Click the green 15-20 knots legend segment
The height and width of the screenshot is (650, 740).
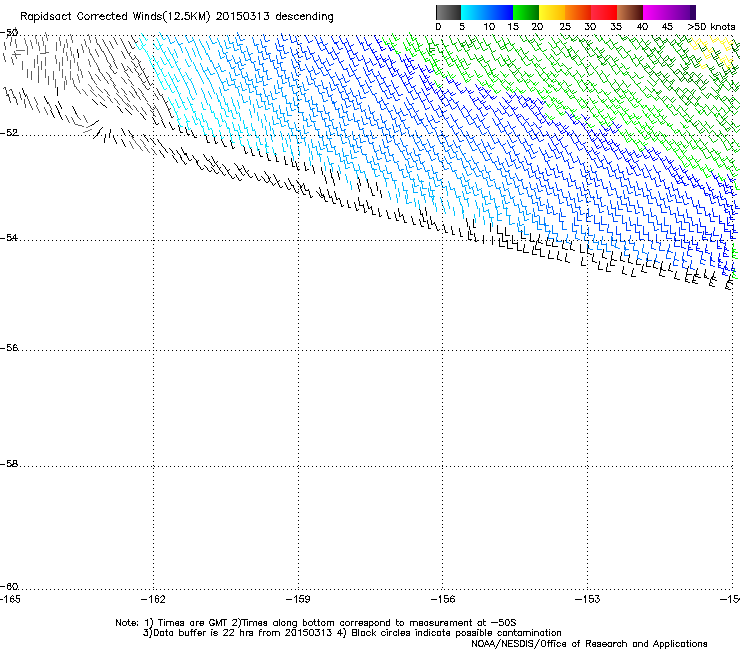click(526, 12)
